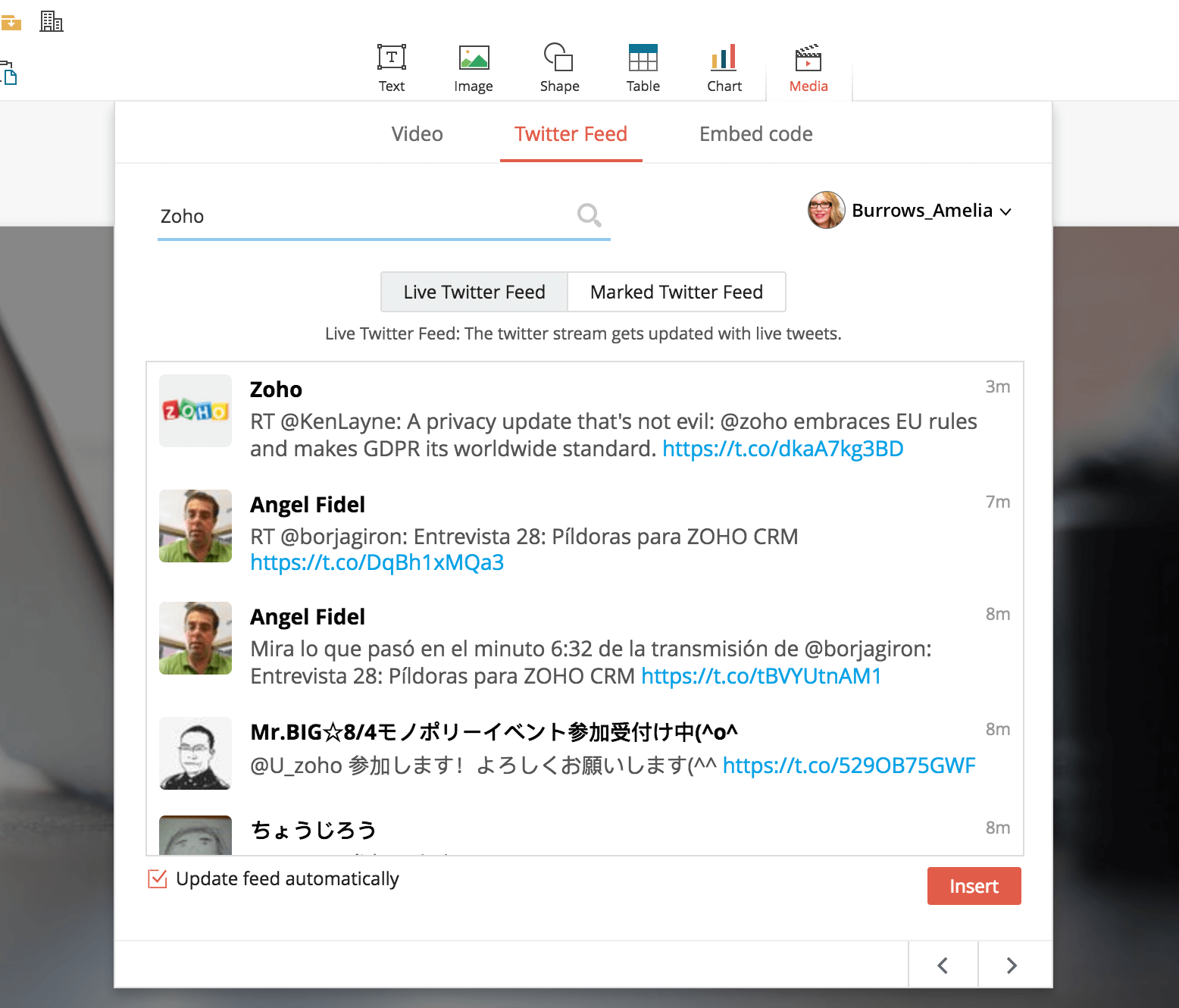Screen dimensions: 1179x1008
Task: Click Angel Fidel's avatar on 8m tweet
Action: click(x=195, y=638)
